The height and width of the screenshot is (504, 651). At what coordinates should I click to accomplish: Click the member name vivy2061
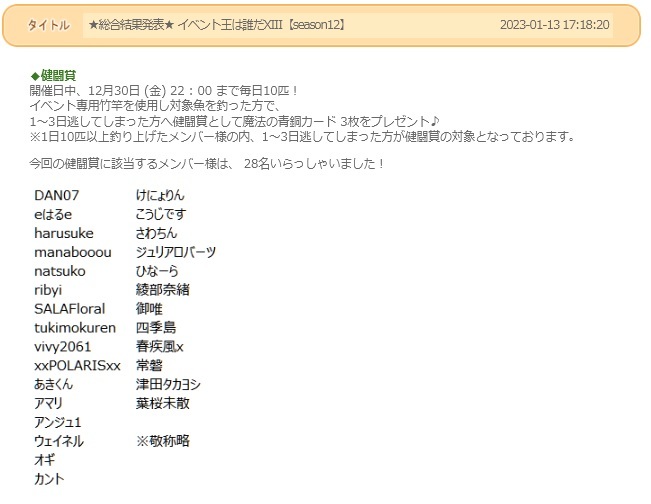[x=62, y=346]
